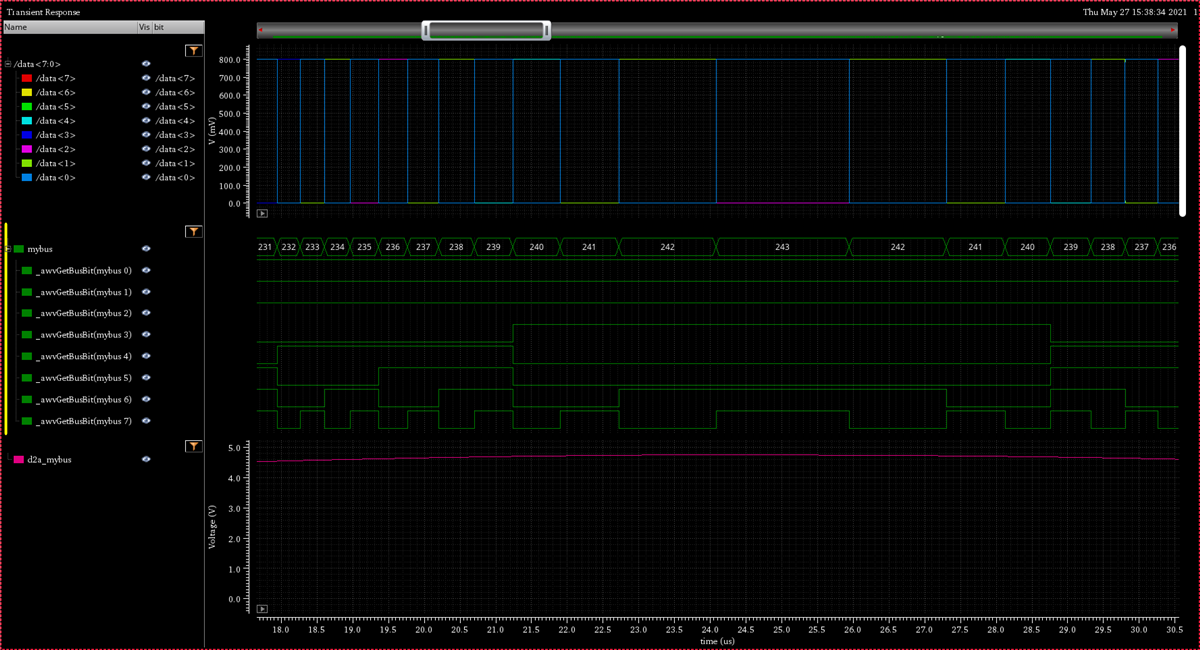The image size is (1200, 650).
Task: Toggle visibility of the d2a_mybus signal
Action: [x=146, y=460]
